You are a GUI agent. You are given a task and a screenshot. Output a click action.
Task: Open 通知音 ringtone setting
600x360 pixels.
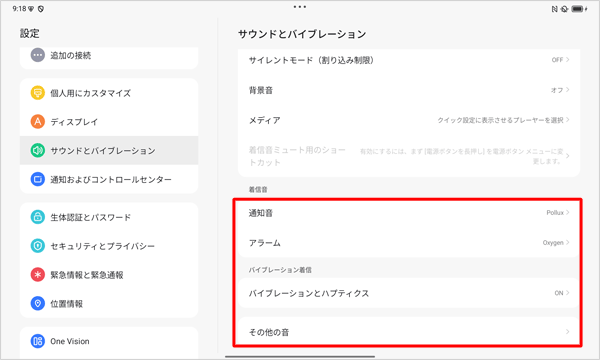pyautogui.click(x=409, y=213)
